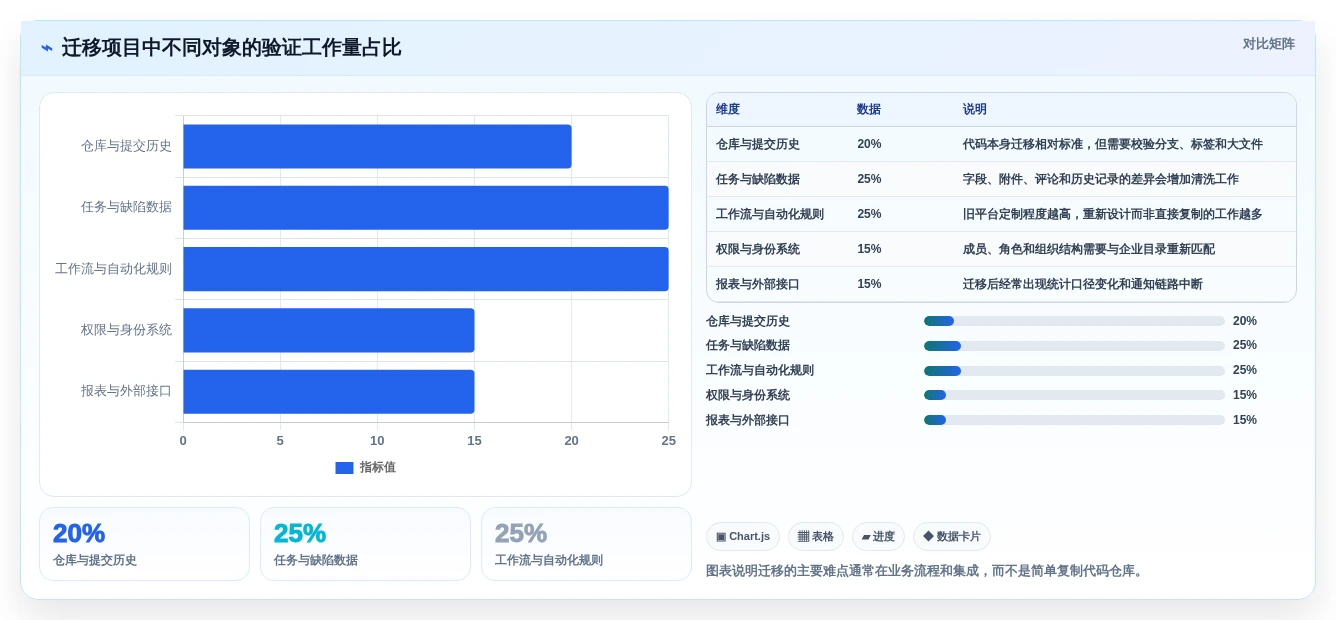Click the 数据卡片 tag chip
The height and width of the screenshot is (620, 1336).
[952, 536]
